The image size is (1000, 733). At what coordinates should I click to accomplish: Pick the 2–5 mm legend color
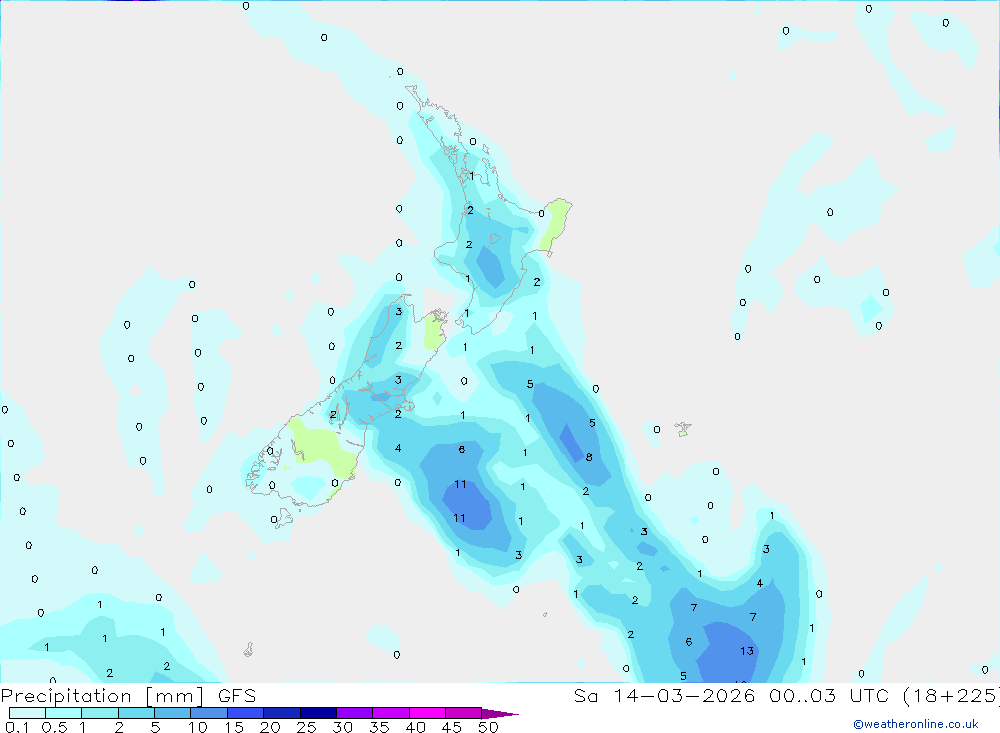(x=136, y=713)
